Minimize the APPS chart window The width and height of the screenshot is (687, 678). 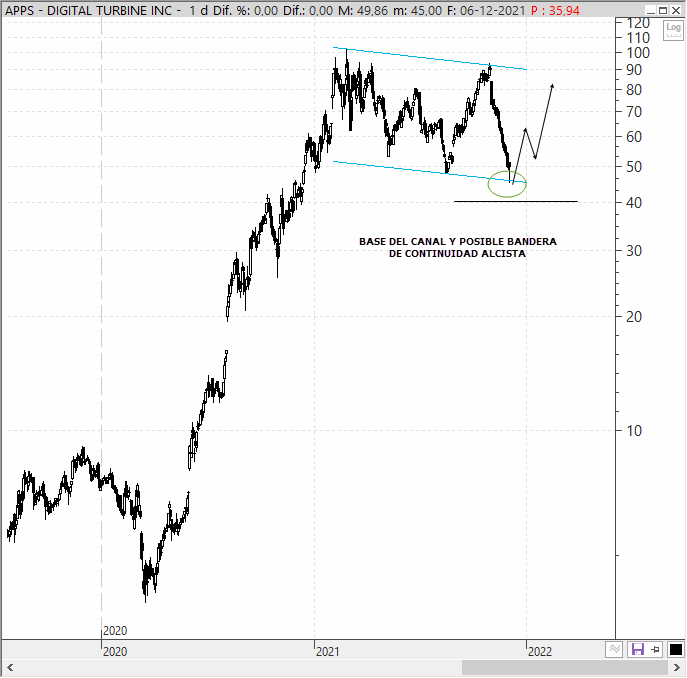pyautogui.click(x=650, y=10)
